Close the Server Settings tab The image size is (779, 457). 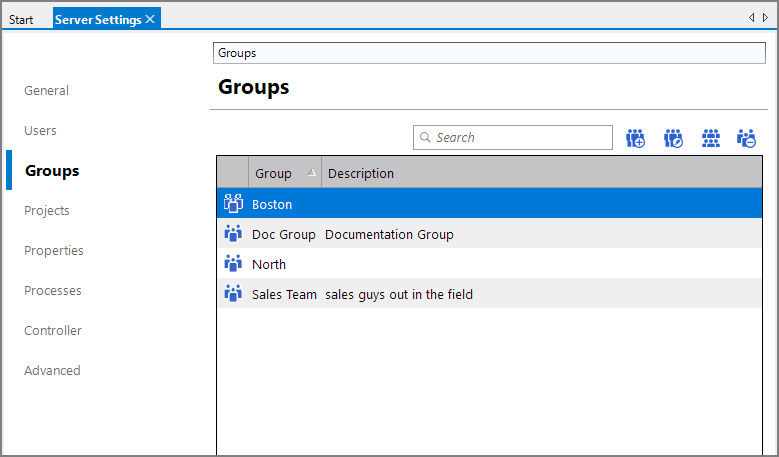150,19
